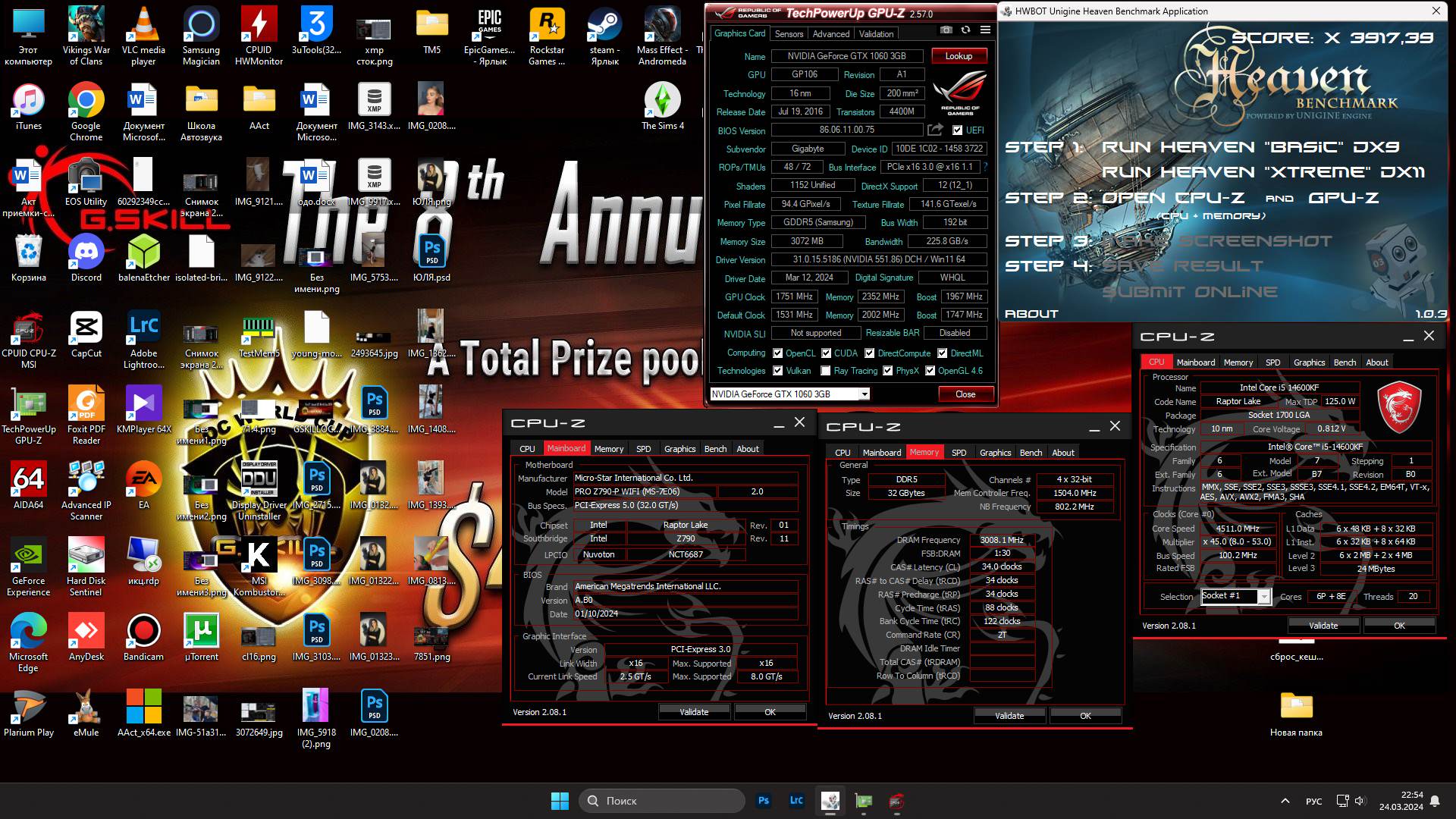The image size is (1456, 819).
Task: Open AIDA64 desktop icon
Action: click(28, 485)
